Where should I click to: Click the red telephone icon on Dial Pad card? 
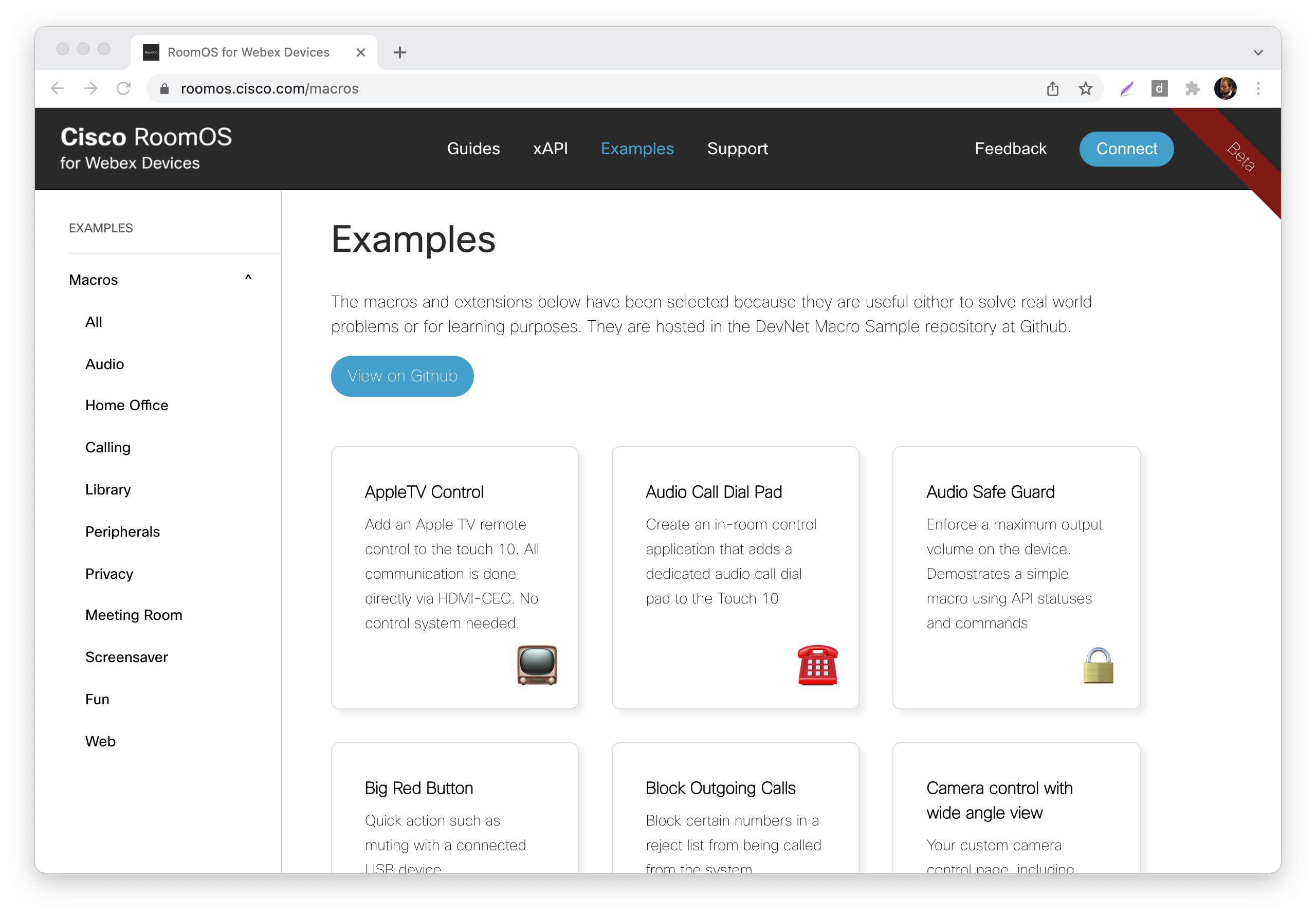(x=817, y=665)
